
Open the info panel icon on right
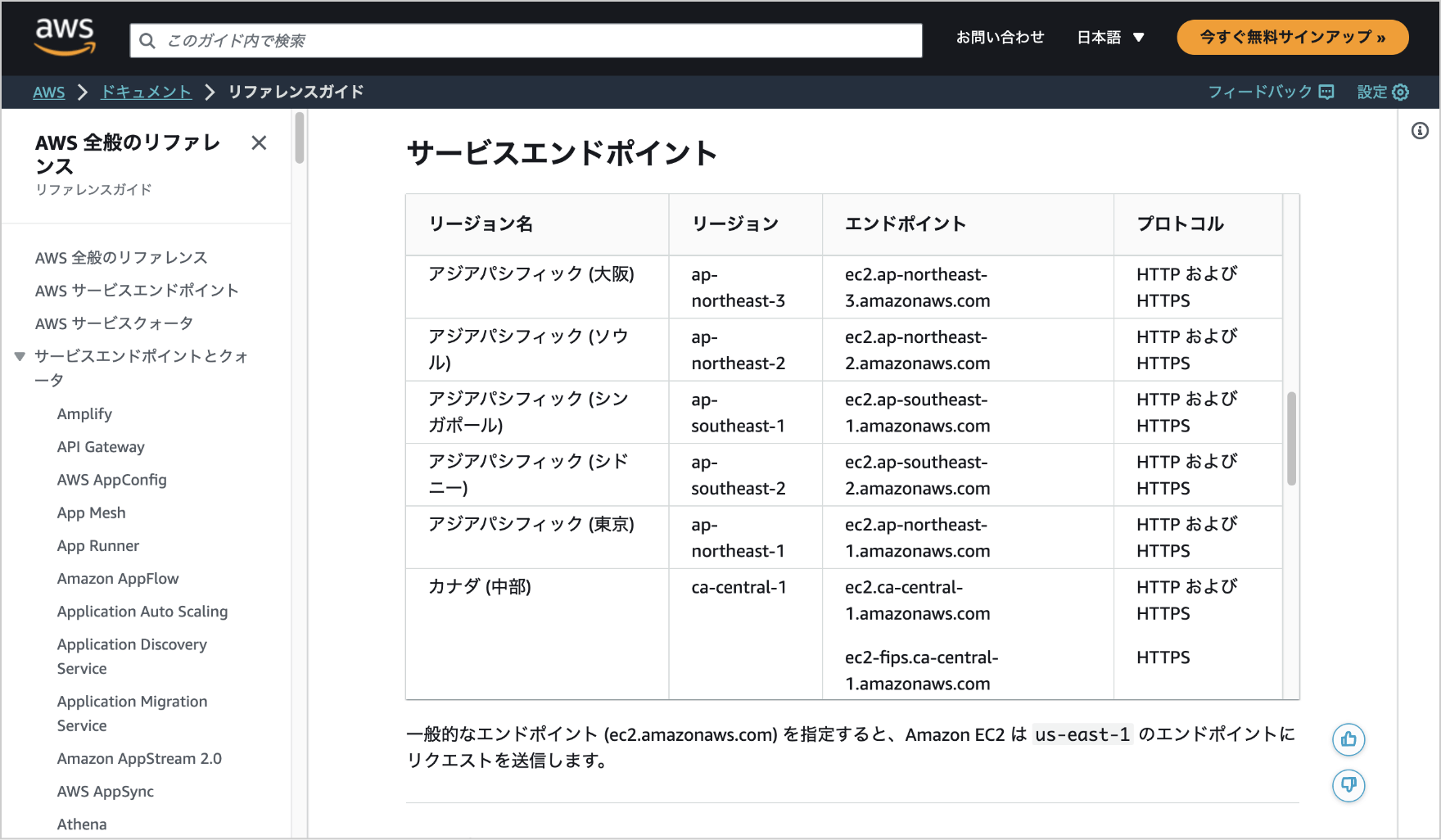[x=1420, y=131]
